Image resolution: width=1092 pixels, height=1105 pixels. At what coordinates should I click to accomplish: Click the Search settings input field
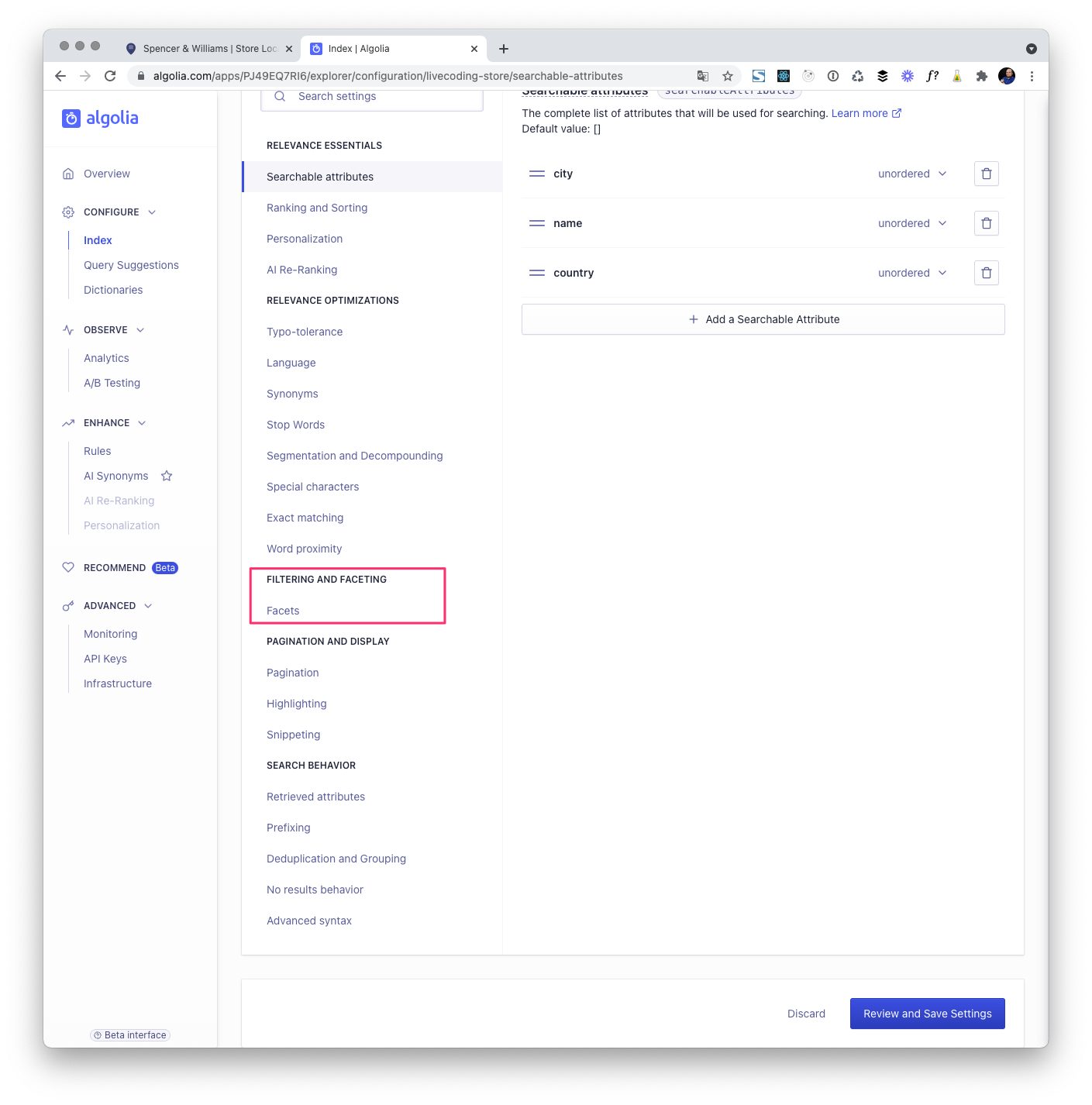tap(372, 97)
